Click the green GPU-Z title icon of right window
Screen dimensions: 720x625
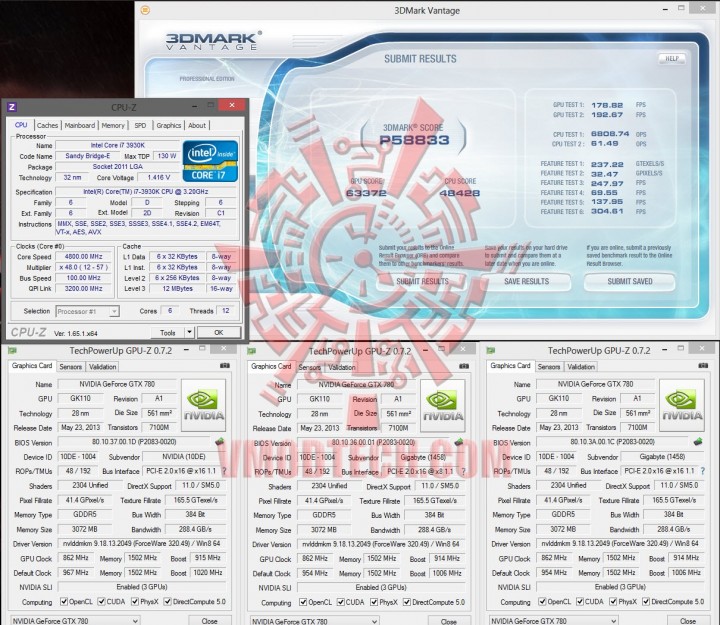pyautogui.click(x=491, y=351)
